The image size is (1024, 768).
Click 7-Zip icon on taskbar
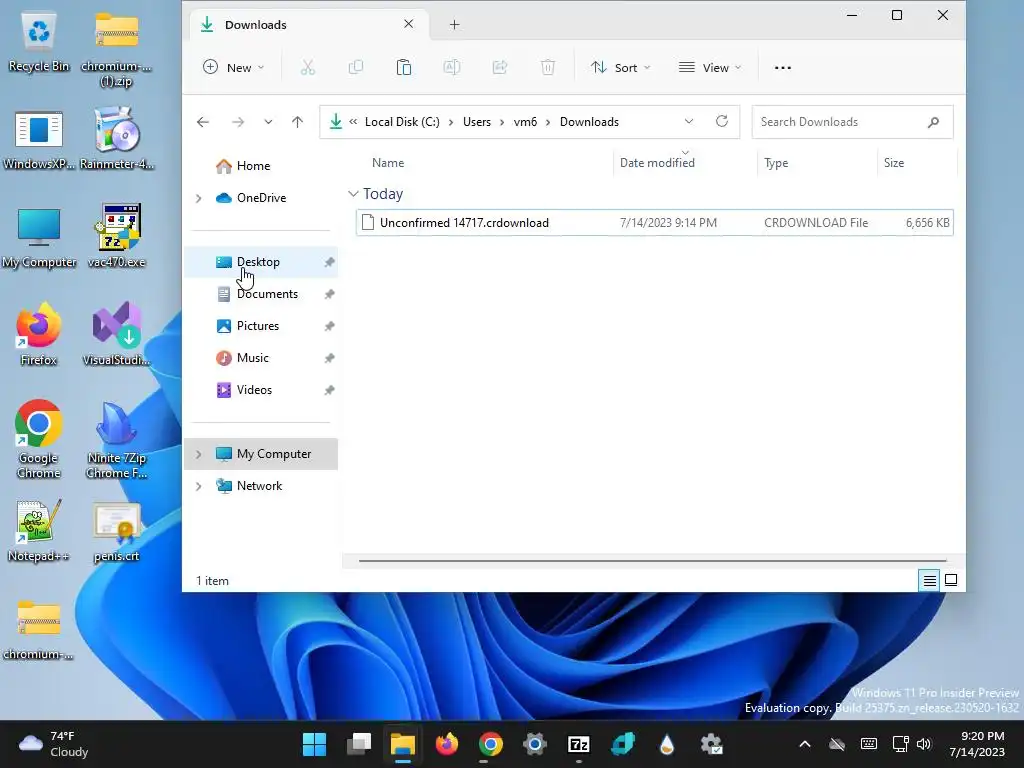tap(579, 744)
